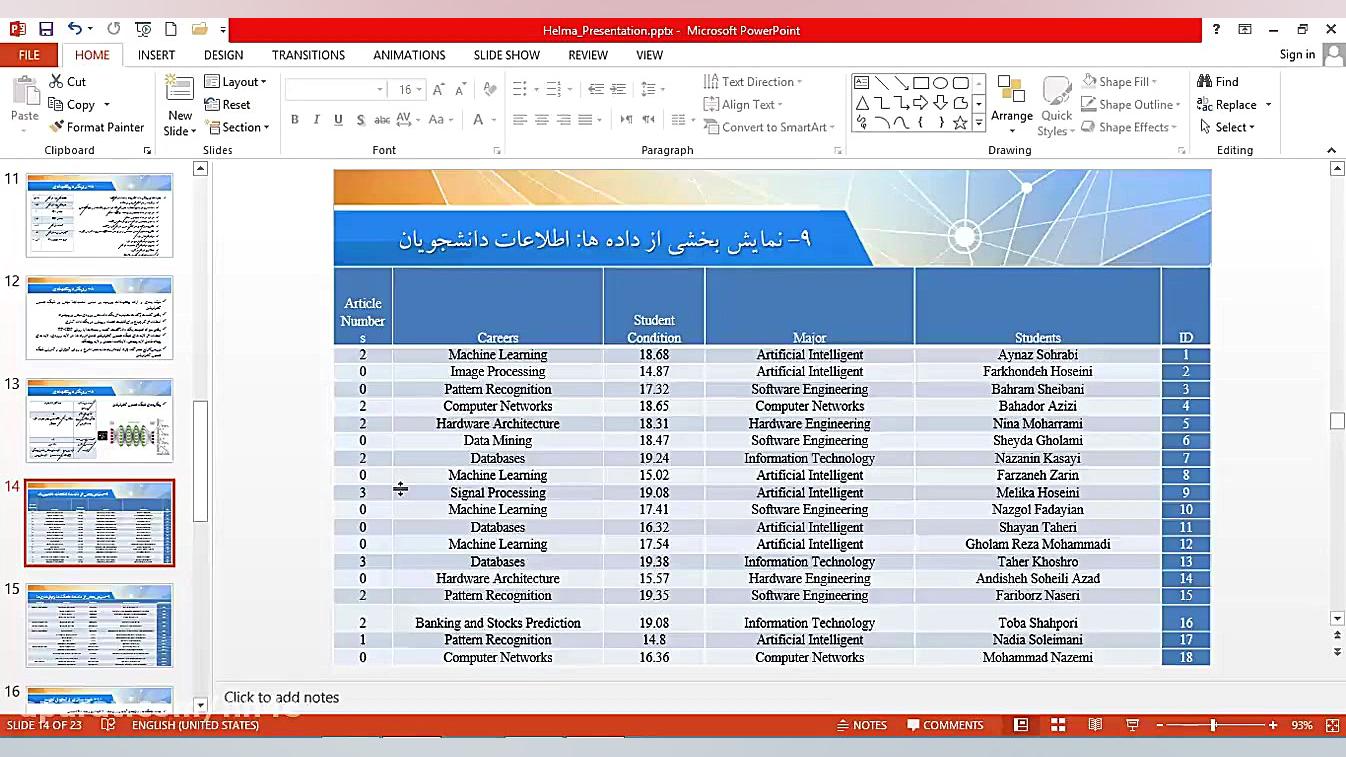Viewport: 1346px width, 757px height.
Task: Switch to the INSERT ribbon tab
Action: tap(156, 55)
